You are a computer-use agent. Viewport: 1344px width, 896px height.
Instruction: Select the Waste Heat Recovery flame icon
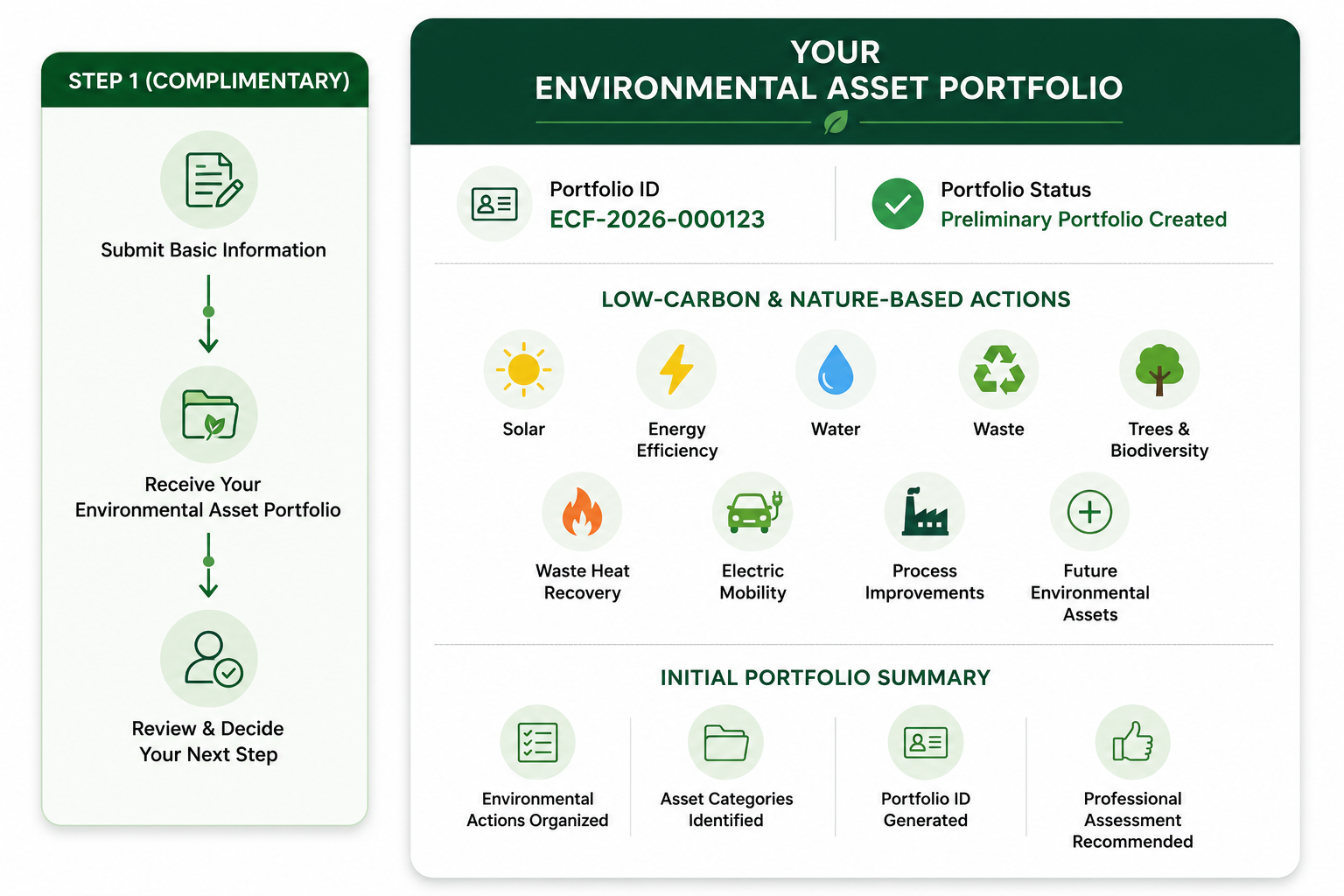pos(582,512)
